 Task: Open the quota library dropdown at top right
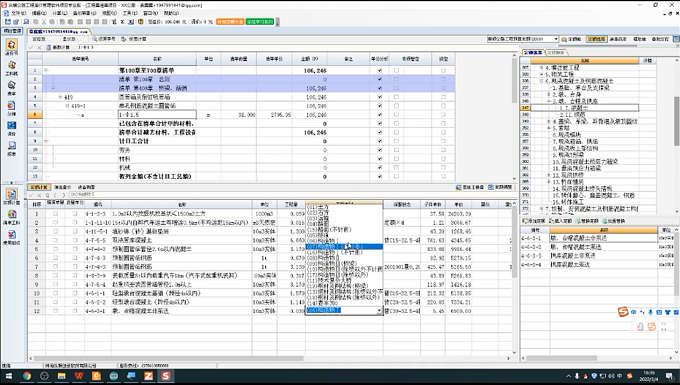point(556,39)
